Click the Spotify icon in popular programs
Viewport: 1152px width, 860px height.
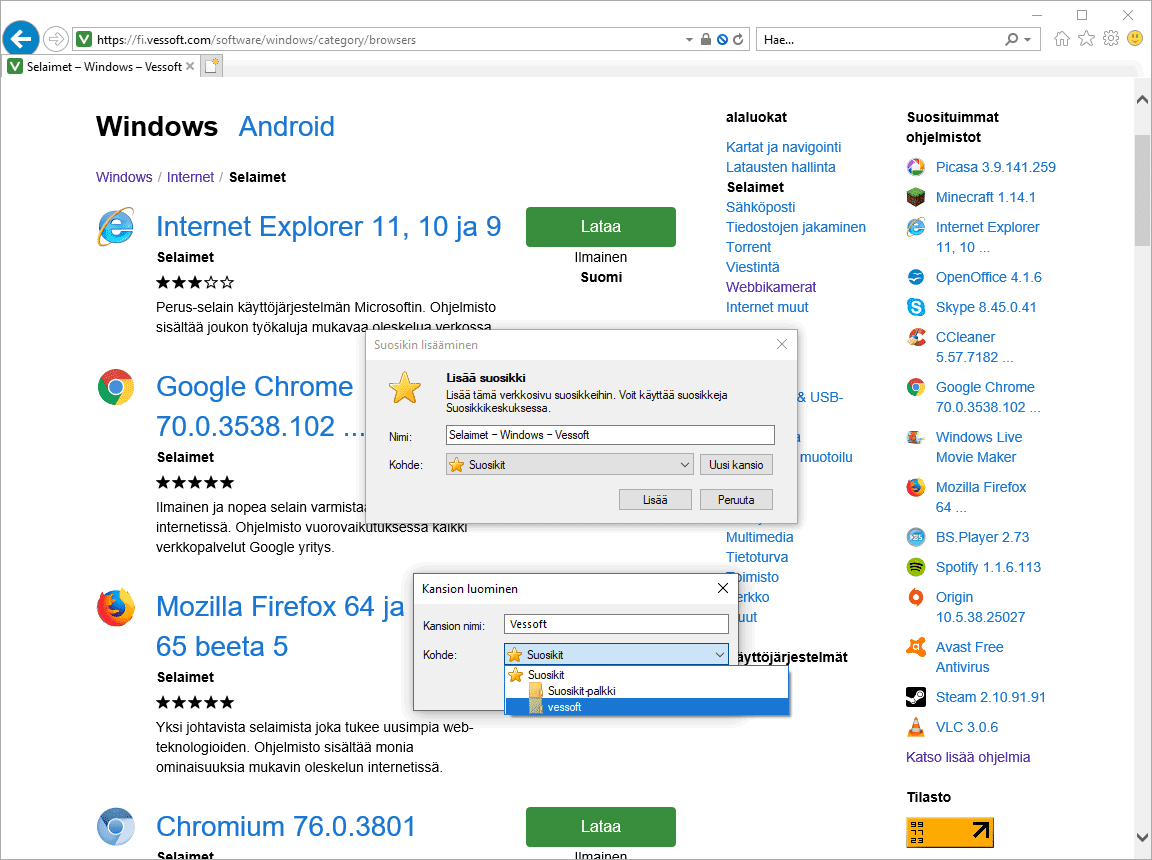pyautogui.click(x=915, y=568)
